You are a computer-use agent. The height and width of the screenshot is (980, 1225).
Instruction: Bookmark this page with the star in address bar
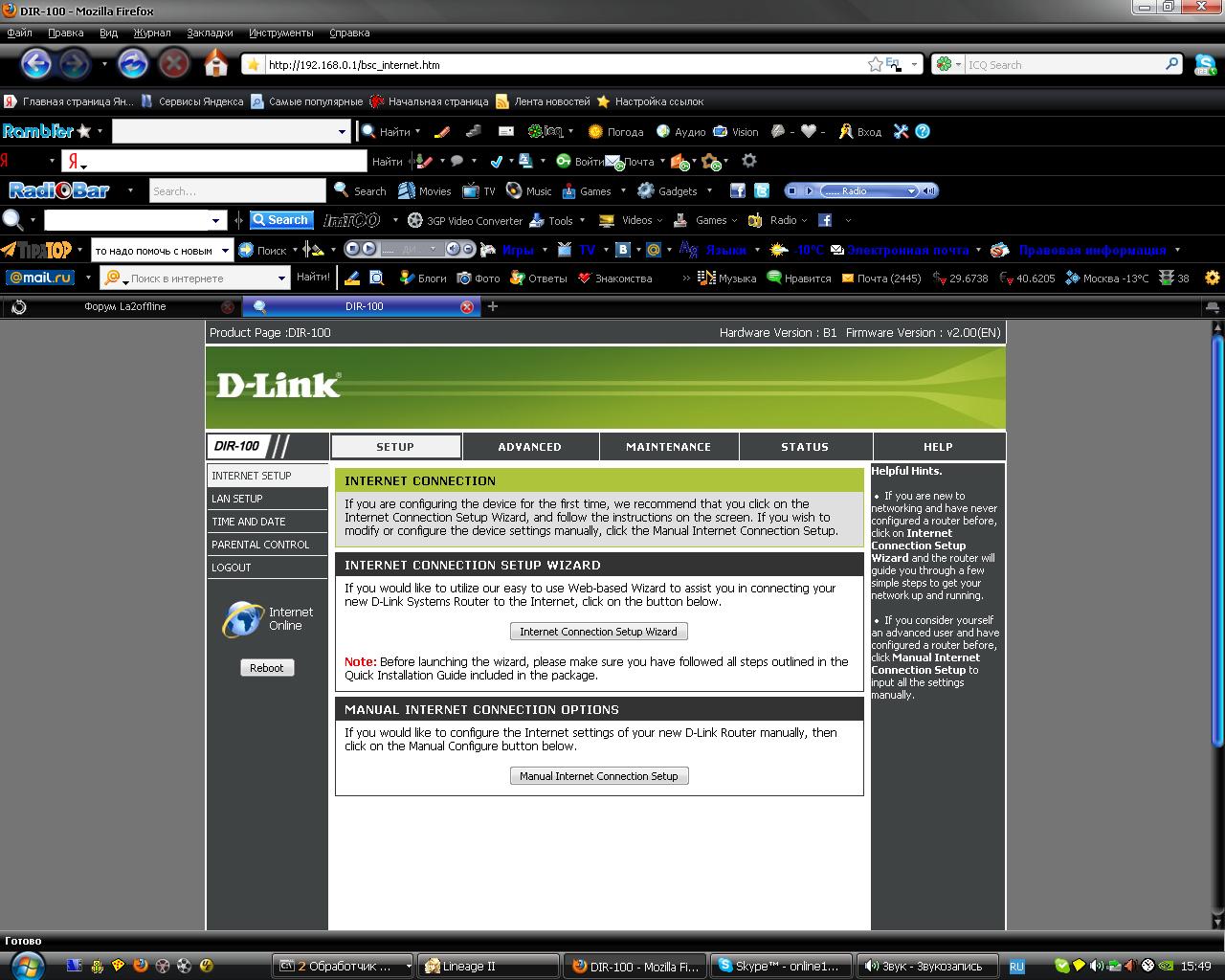point(875,65)
